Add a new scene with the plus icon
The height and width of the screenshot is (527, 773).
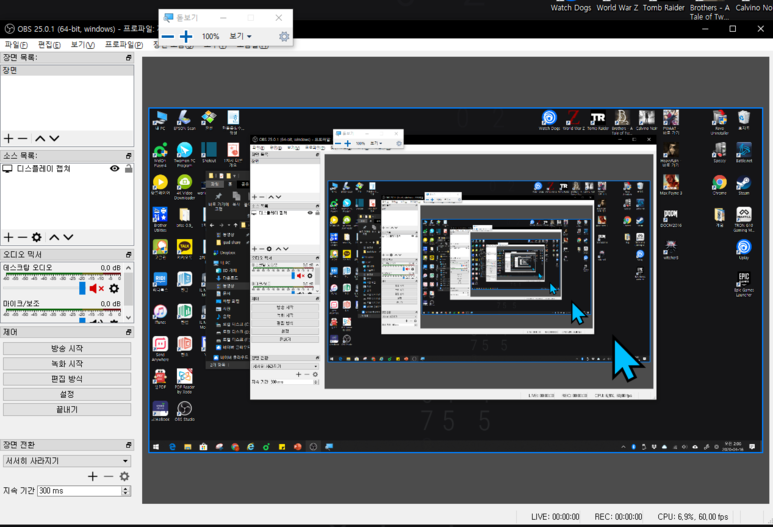tap(8, 139)
